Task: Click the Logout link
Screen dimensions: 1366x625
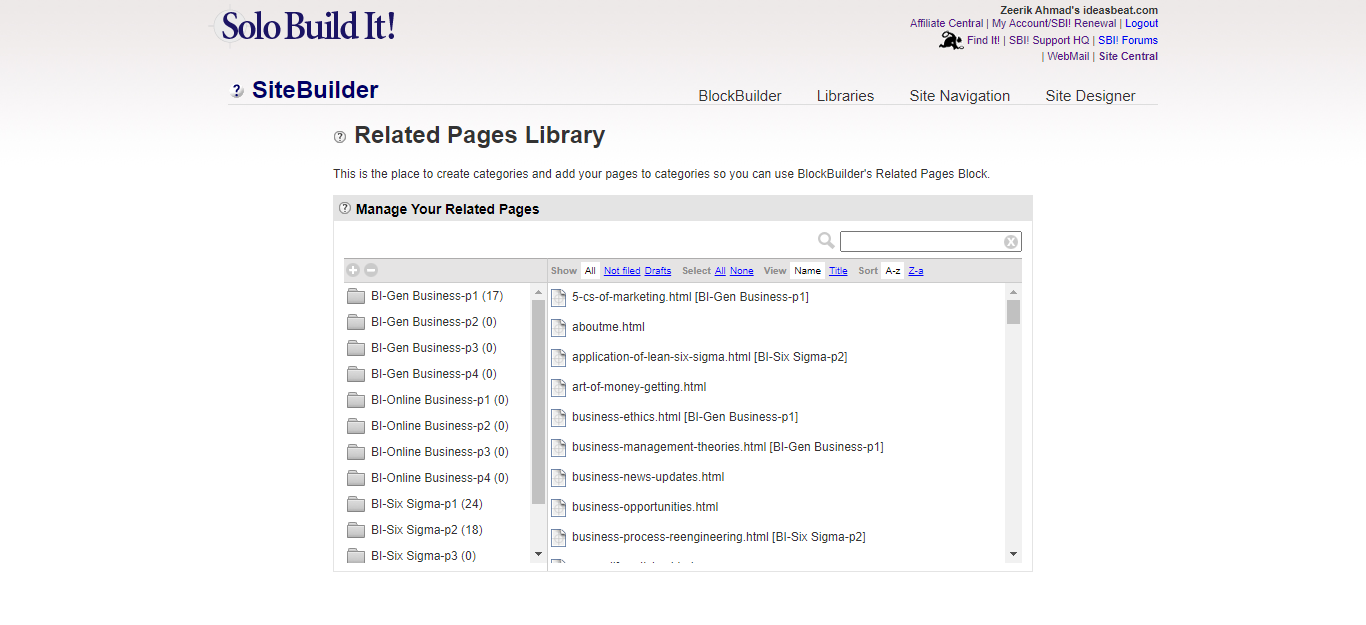Action: click(x=1141, y=24)
